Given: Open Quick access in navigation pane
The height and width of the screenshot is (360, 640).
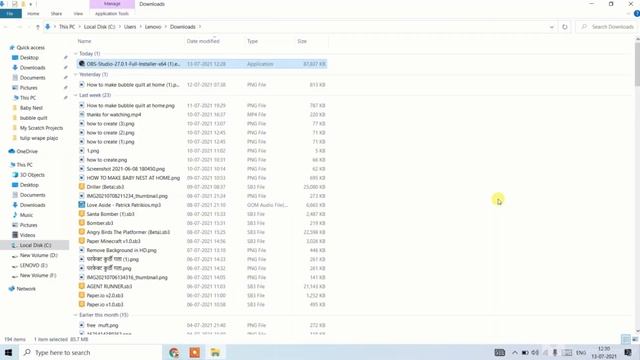Looking at the screenshot, I should (x=30, y=48).
